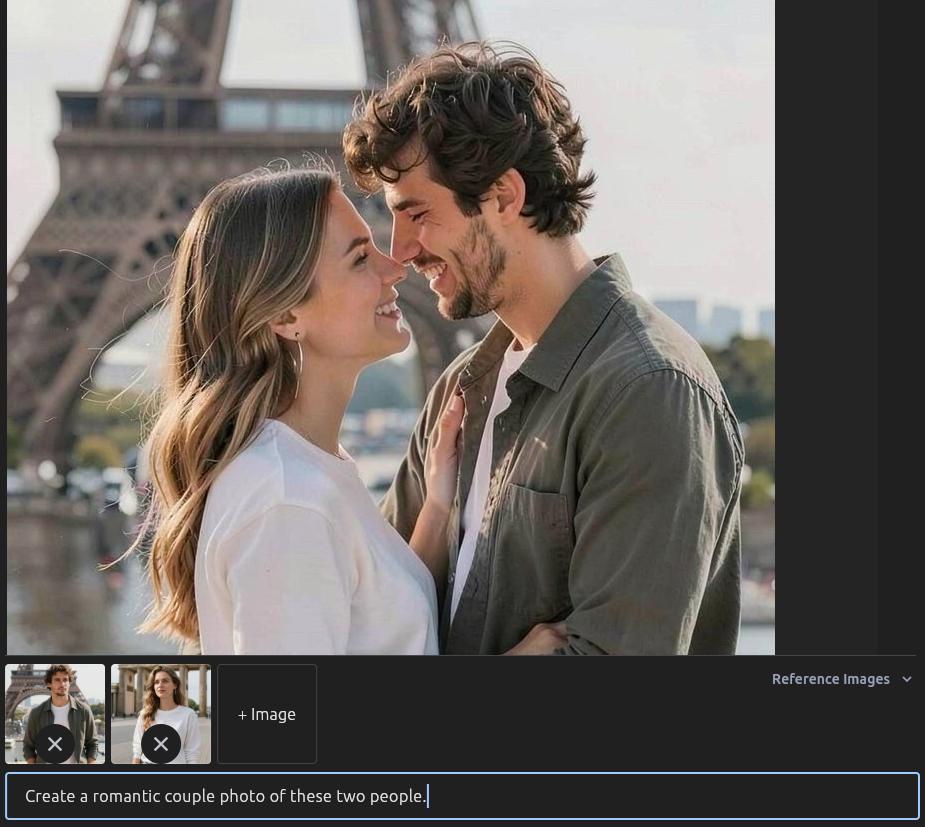Click the chevron icon beside Reference Images
925x827 pixels.
pyautogui.click(x=907, y=679)
